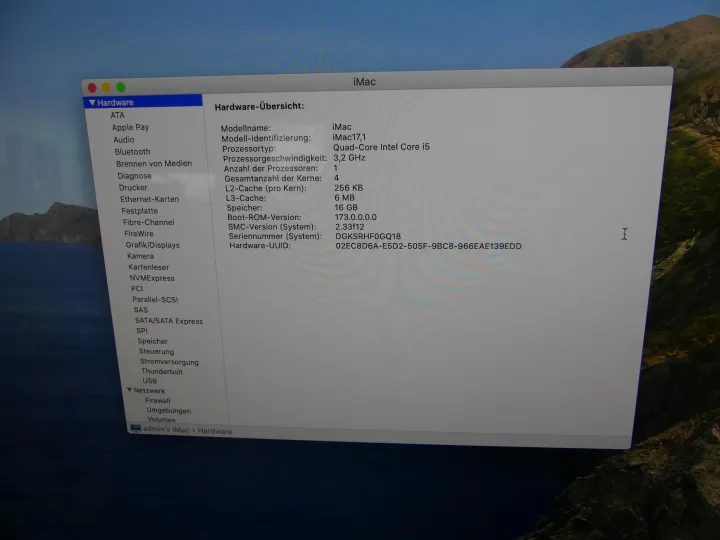Click the 256 KB L2-Cache value
The height and width of the screenshot is (540, 720).
(x=349, y=188)
